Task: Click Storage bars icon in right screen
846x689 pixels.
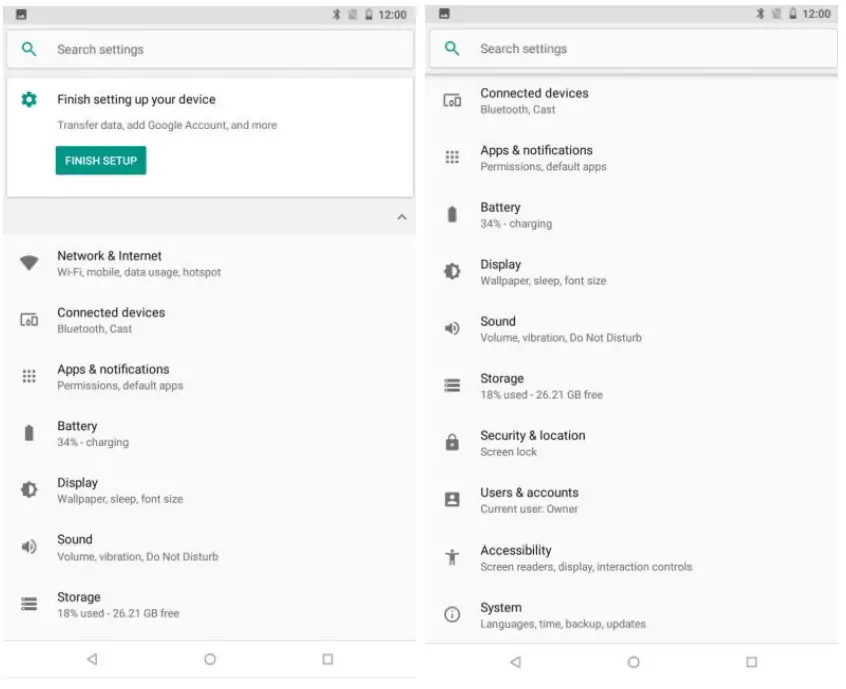Action: coord(452,385)
